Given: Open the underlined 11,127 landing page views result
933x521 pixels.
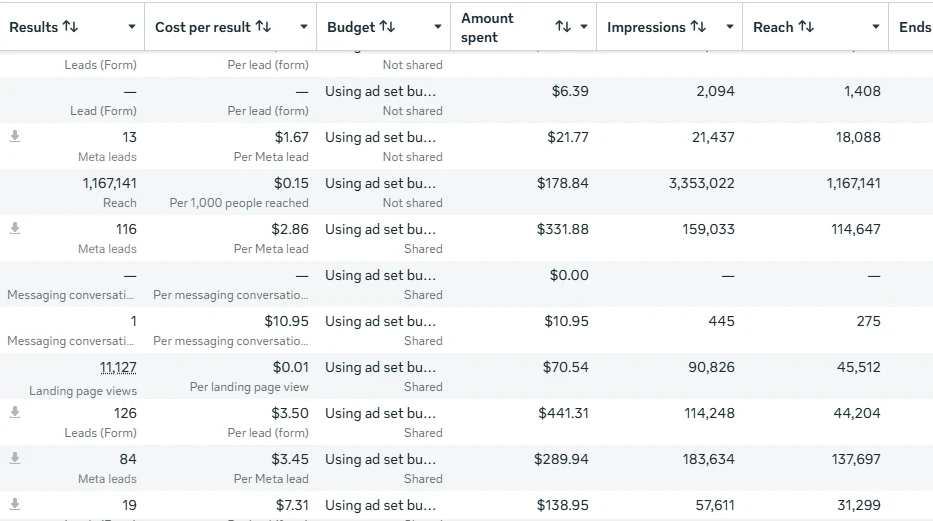Looking at the screenshot, I should point(118,368).
